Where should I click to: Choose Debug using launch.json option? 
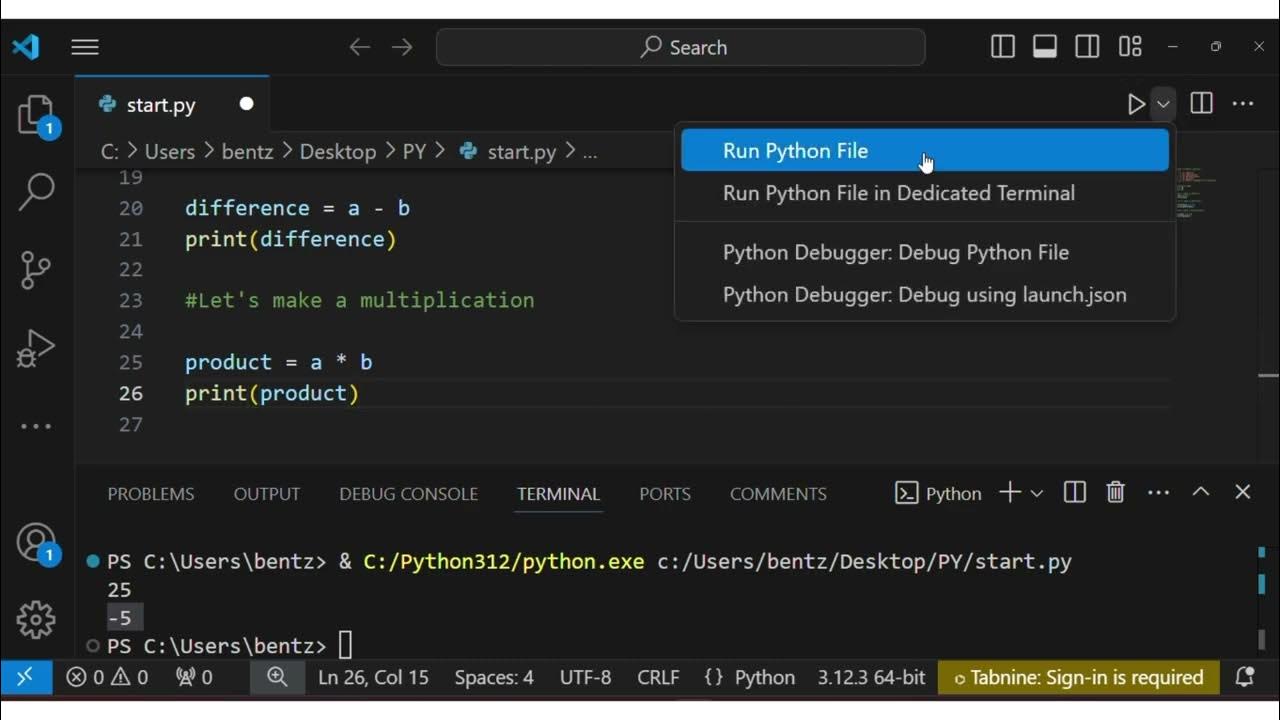click(x=925, y=294)
